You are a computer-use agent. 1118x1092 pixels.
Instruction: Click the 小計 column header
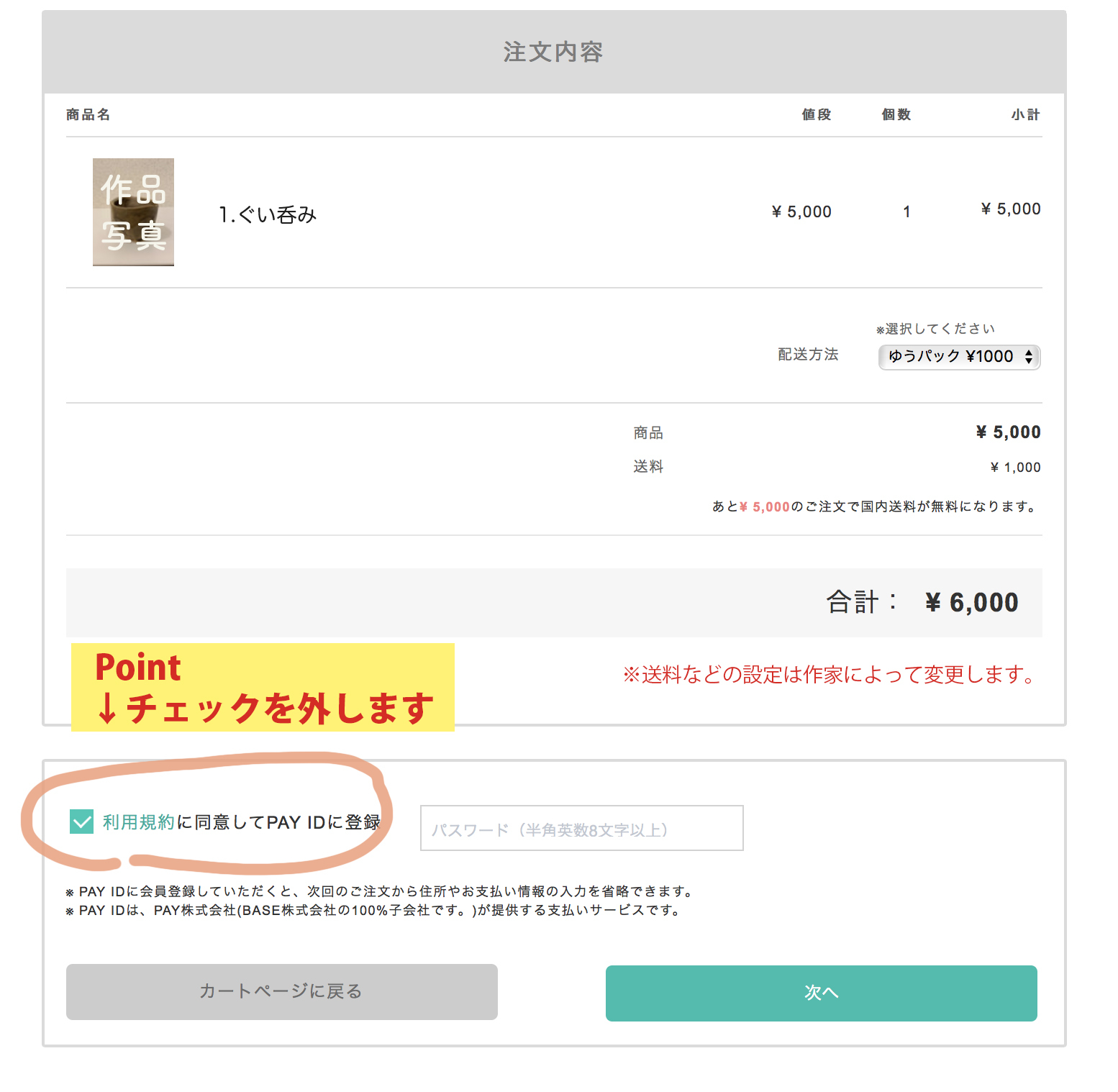tap(1025, 115)
